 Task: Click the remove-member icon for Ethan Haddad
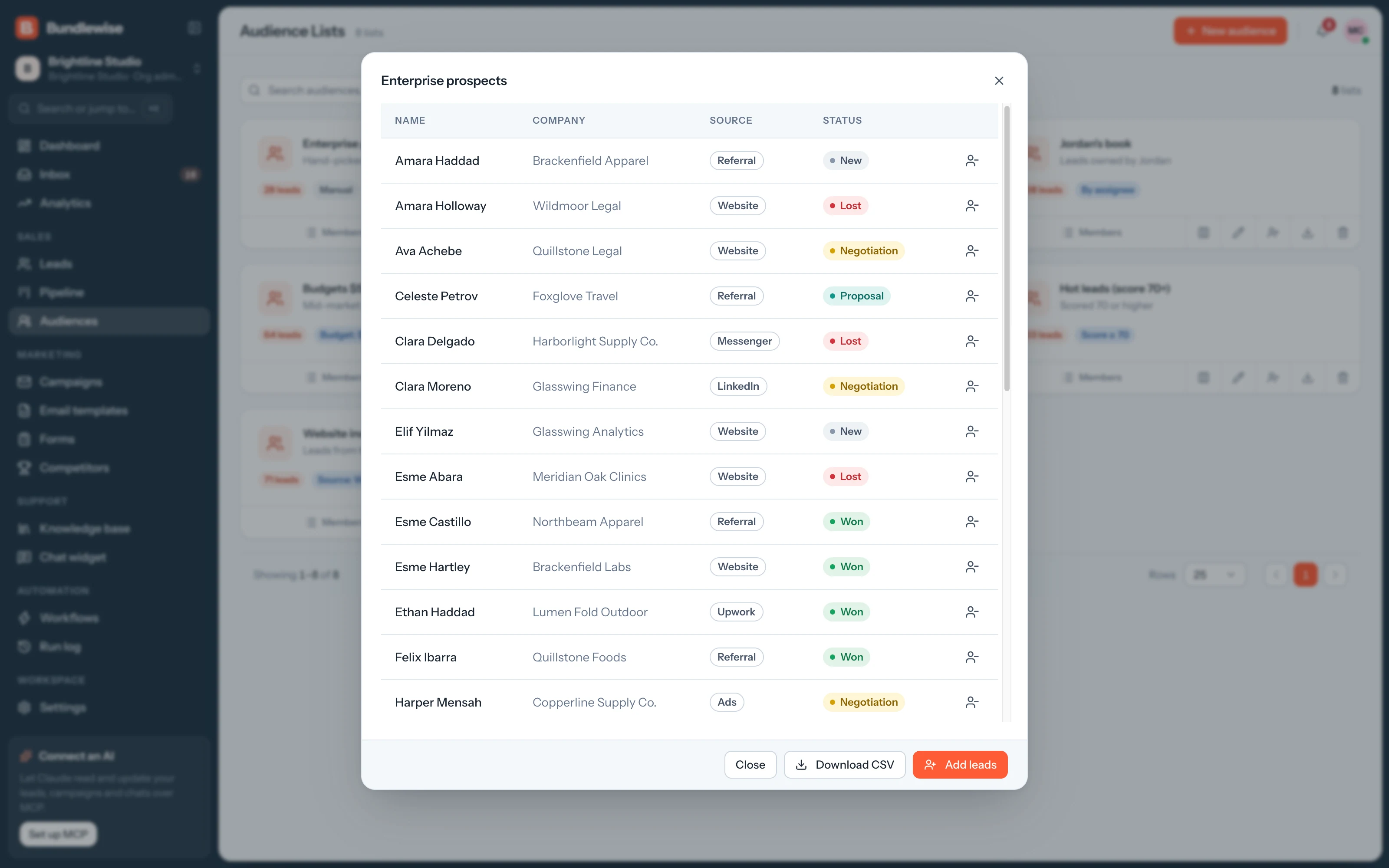pos(972,612)
